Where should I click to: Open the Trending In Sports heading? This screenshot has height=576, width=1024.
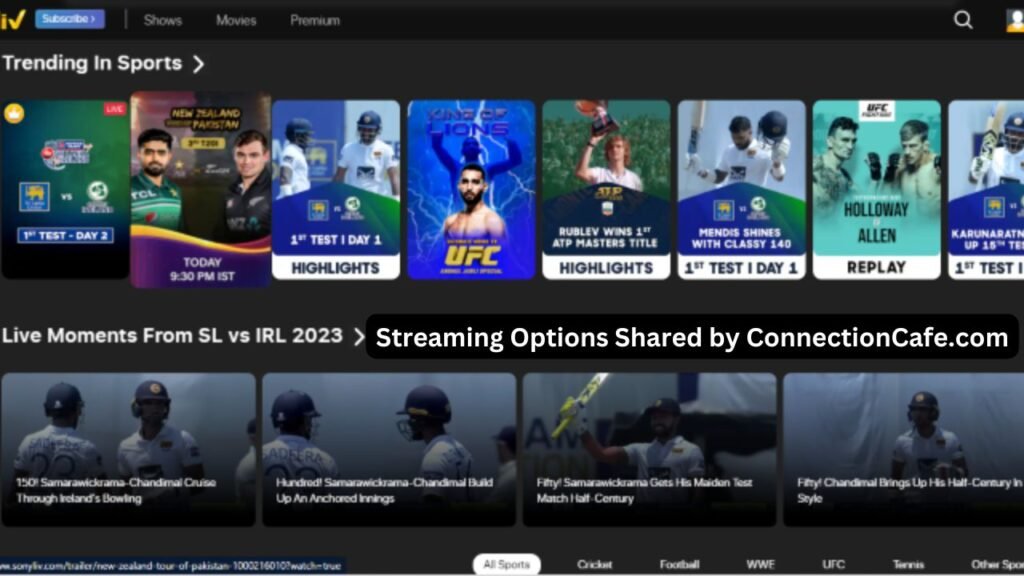point(92,63)
